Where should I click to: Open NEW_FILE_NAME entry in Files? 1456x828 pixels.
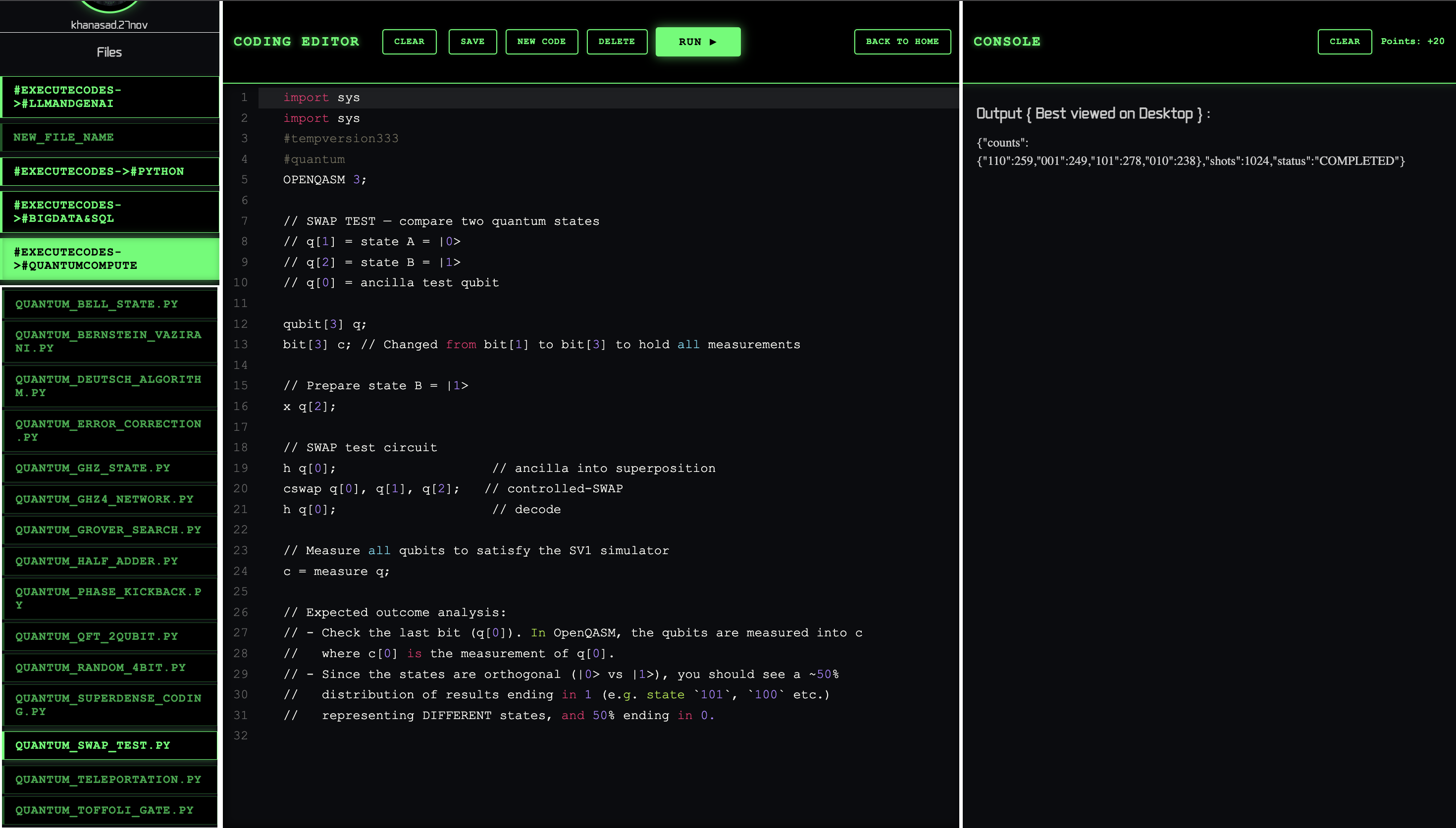(x=110, y=137)
